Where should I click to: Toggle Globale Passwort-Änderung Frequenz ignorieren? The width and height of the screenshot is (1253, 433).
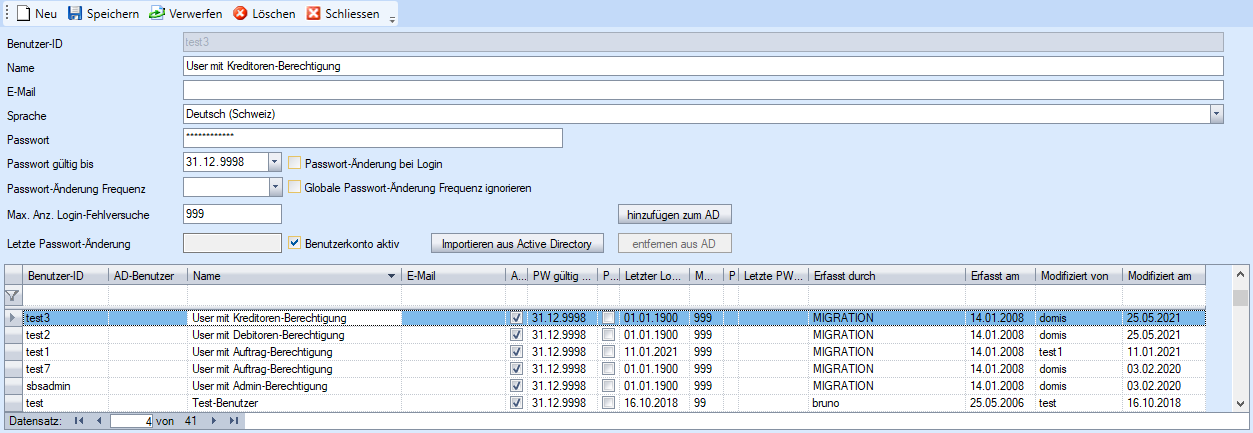(x=295, y=187)
